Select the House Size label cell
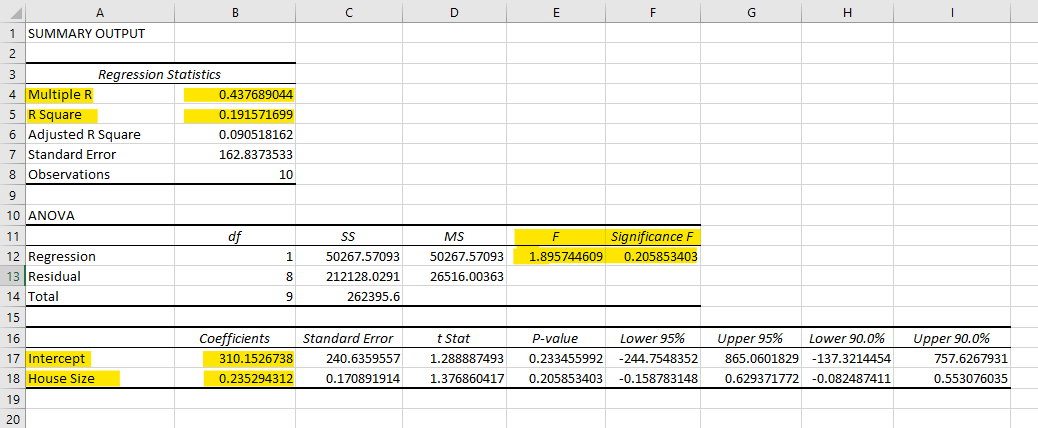Screen dimensions: 1038x428 click(72, 379)
